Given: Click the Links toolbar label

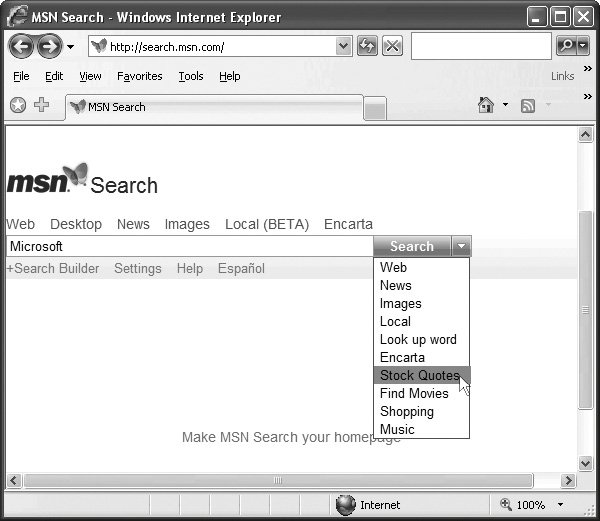Looking at the screenshot, I should click(562, 76).
